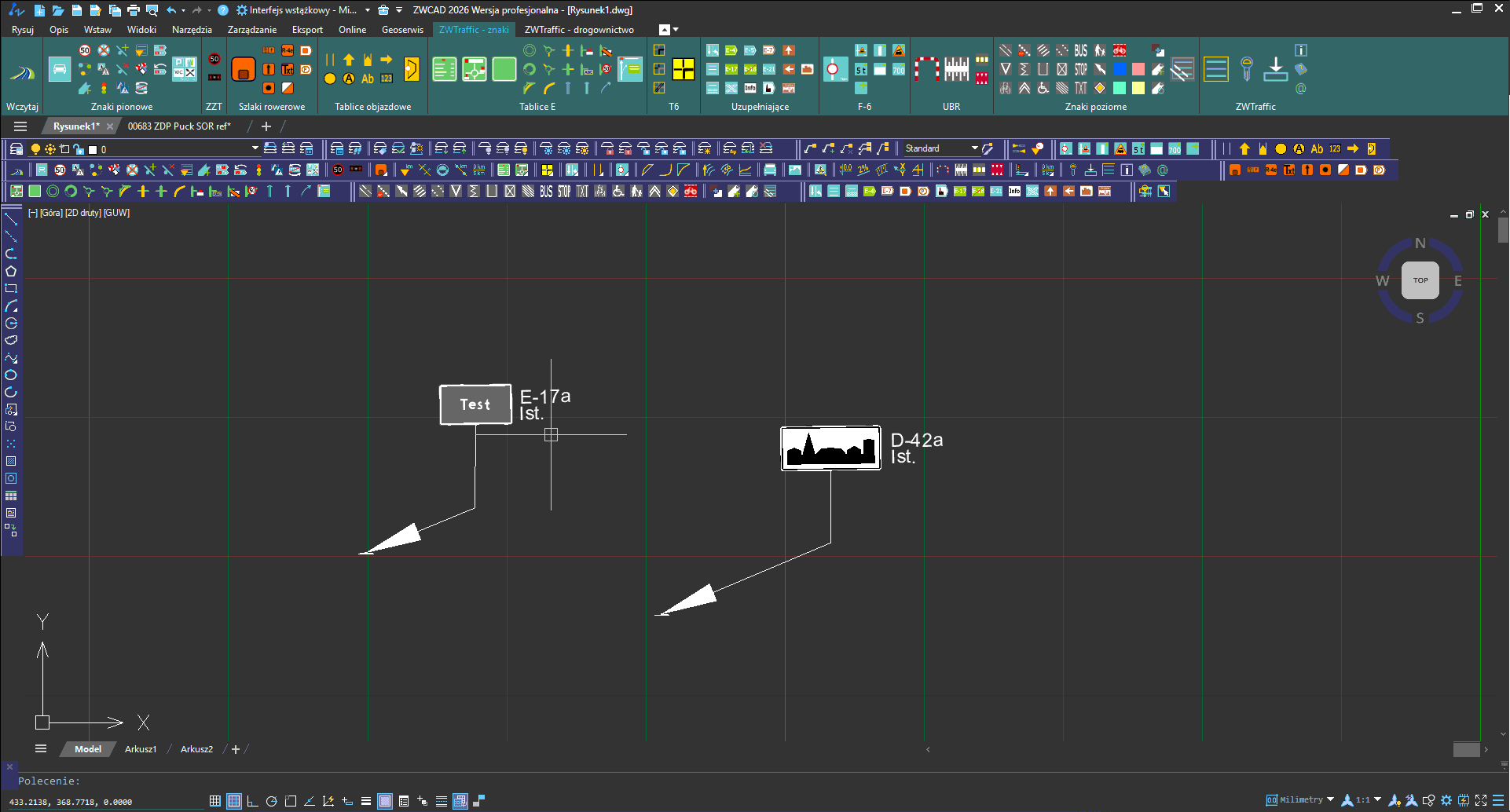Open the UBR red-white barrier icon
This screenshot has height=812, width=1510.
click(927, 69)
